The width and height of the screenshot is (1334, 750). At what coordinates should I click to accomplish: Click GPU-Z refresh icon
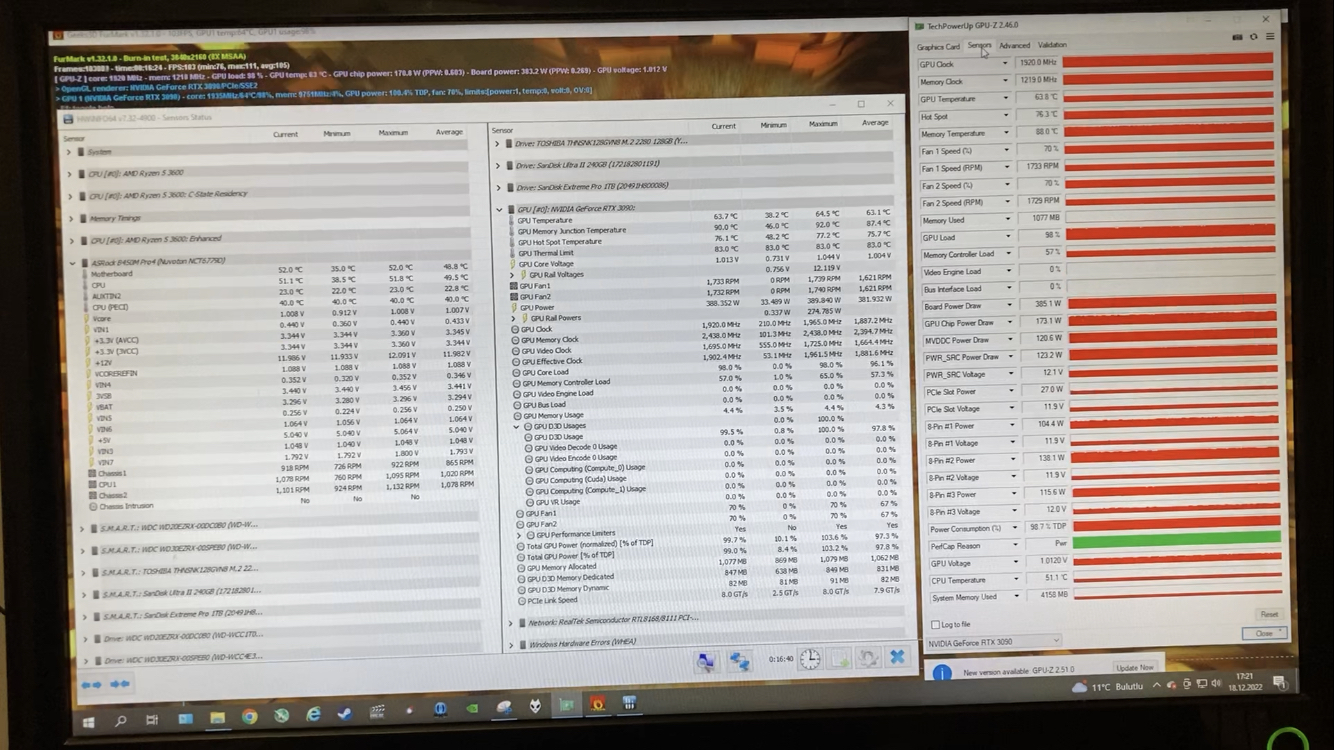point(1253,37)
